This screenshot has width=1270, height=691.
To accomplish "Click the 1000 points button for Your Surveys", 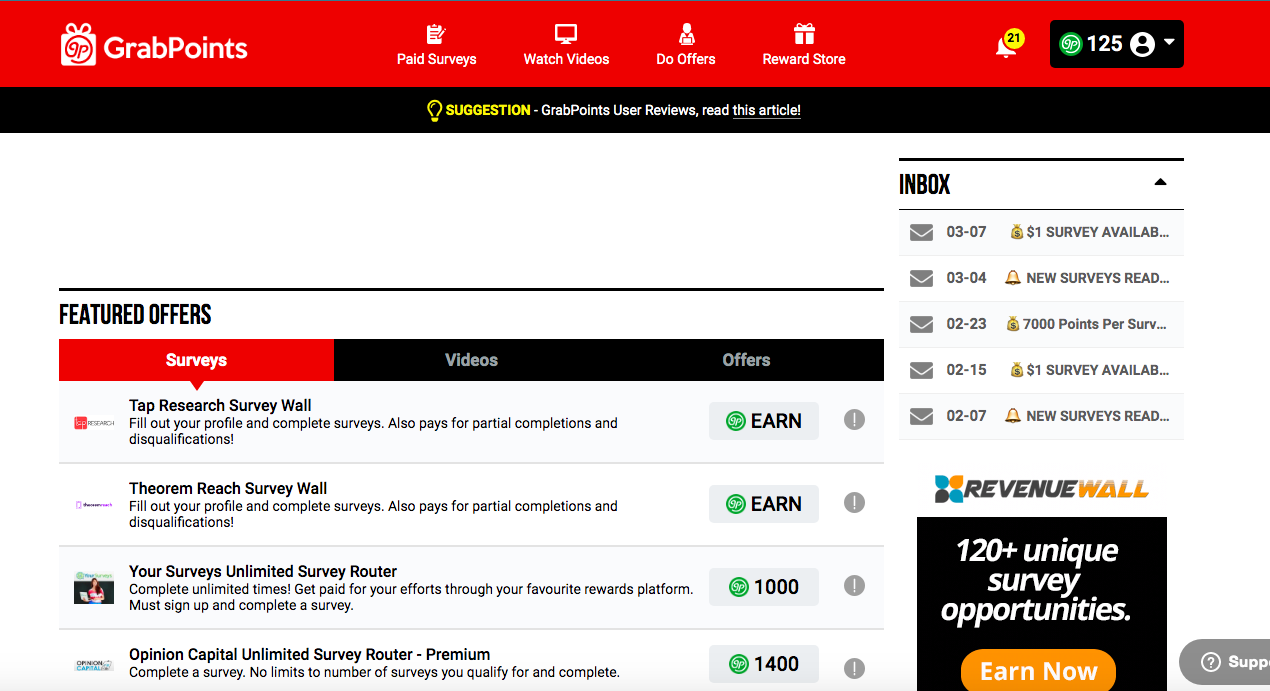I will (x=764, y=587).
